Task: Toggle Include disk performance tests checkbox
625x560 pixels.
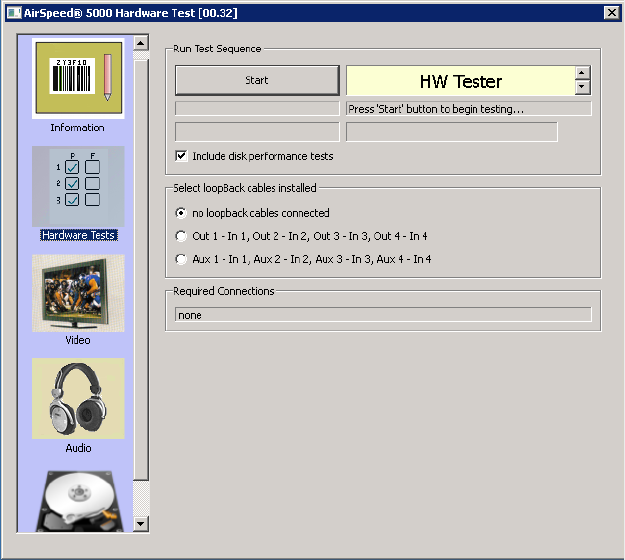Action: [181, 155]
